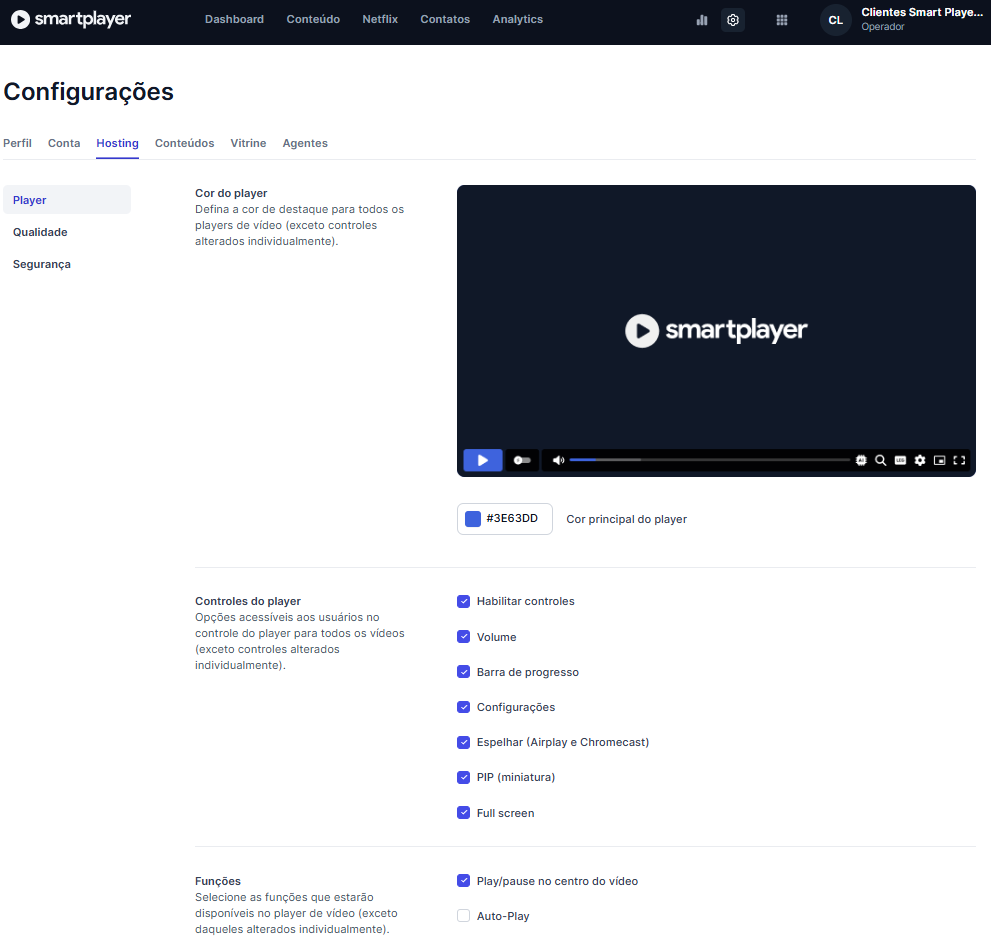991x940 pixels.
Task: Click the #3E63DD hex color field
Action: point(505,519)
